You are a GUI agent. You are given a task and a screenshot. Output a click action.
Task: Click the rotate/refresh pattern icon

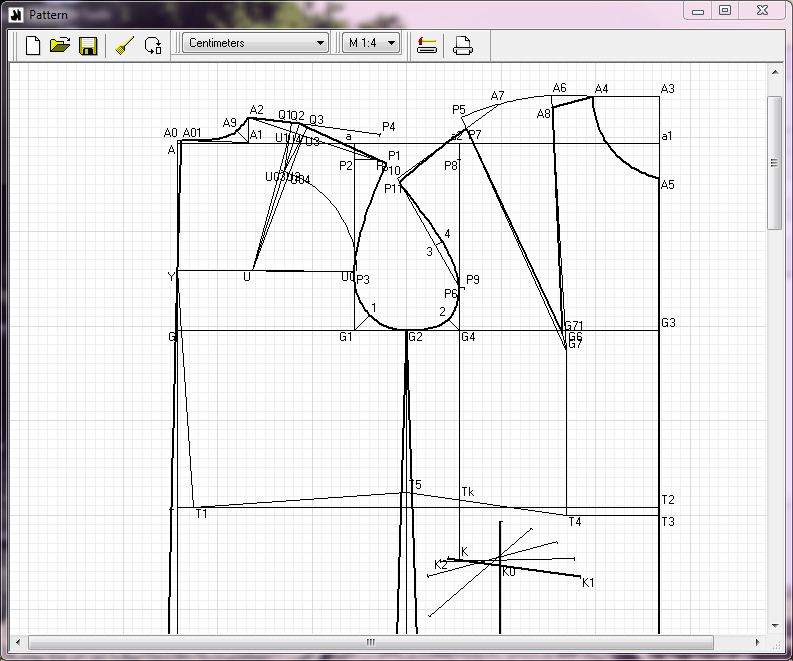point(153,46)
